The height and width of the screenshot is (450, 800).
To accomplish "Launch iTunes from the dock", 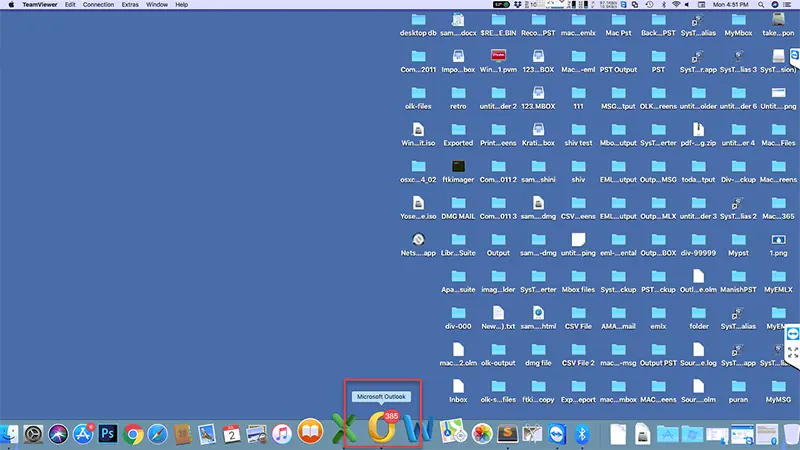I will tap(281, 434).
